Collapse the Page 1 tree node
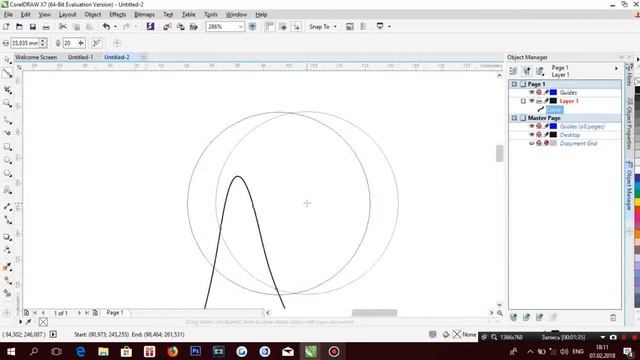Image resolution: width=640 pixels, height=360 pixels. tap(514, 84)
